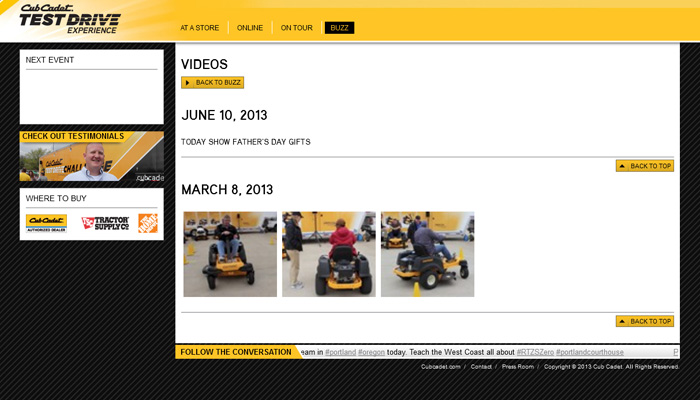
Task: Click the Cub Cadet Authorized Dealer logo
Action: click(46, 223)
